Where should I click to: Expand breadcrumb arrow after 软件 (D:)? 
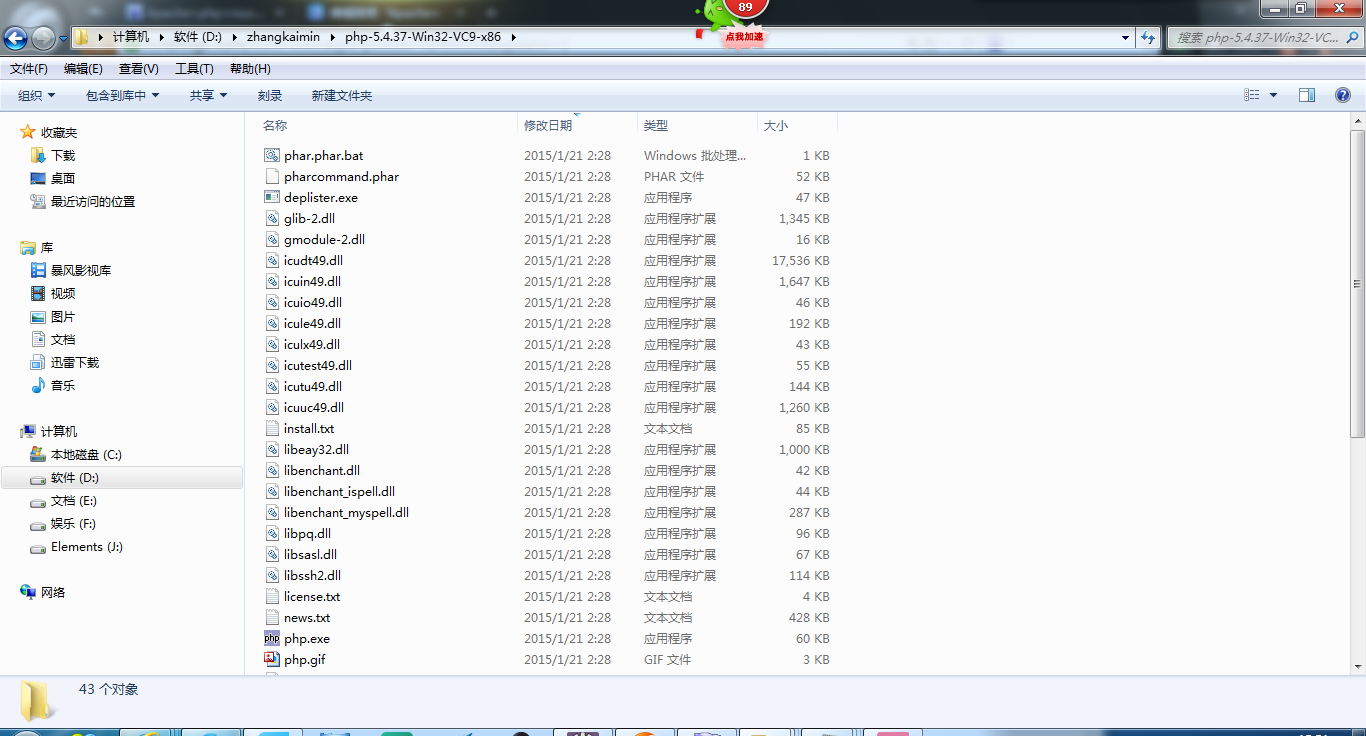(236, 37)
